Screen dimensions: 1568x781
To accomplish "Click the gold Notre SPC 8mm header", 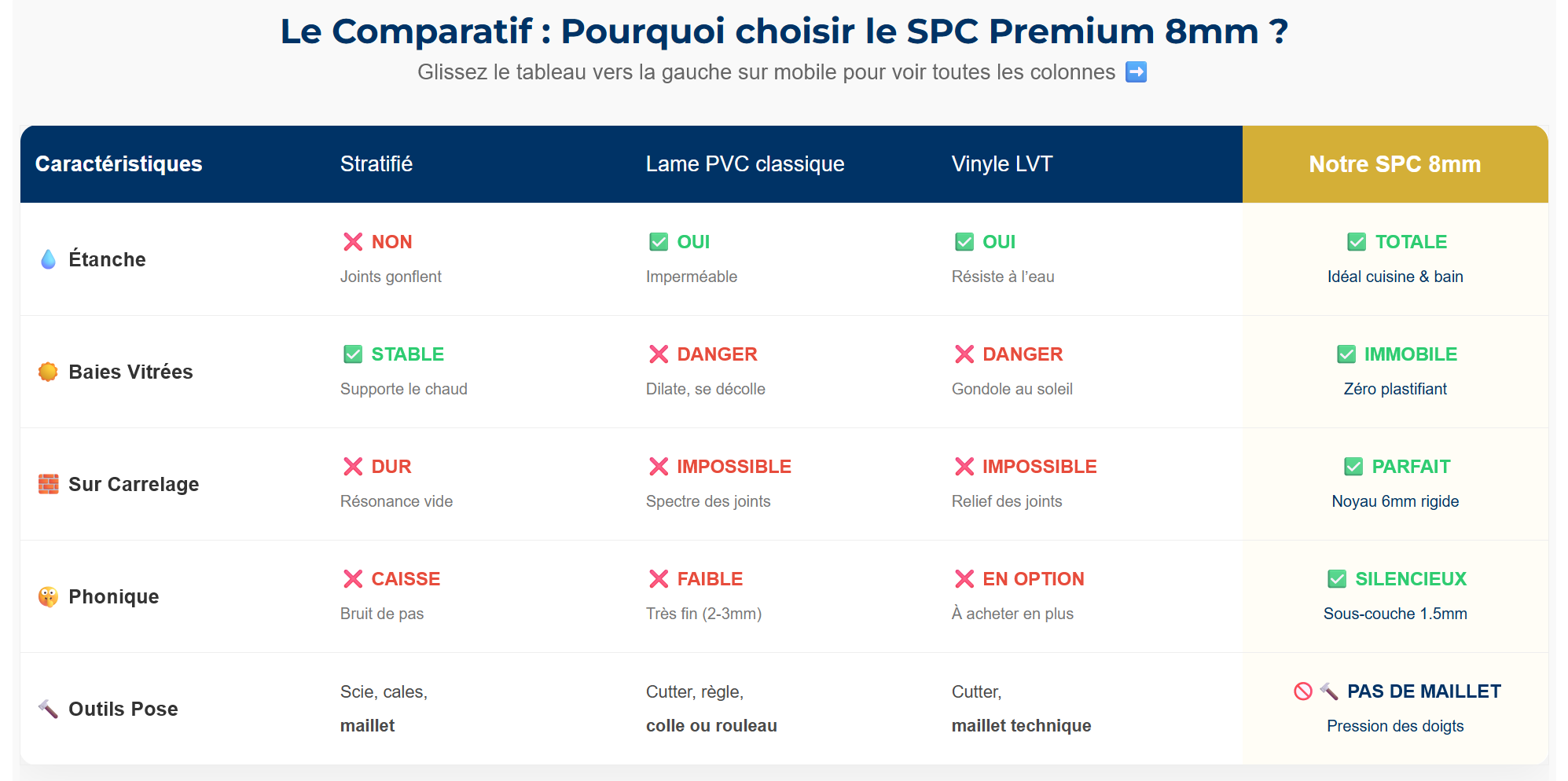I will (1395, 164).
